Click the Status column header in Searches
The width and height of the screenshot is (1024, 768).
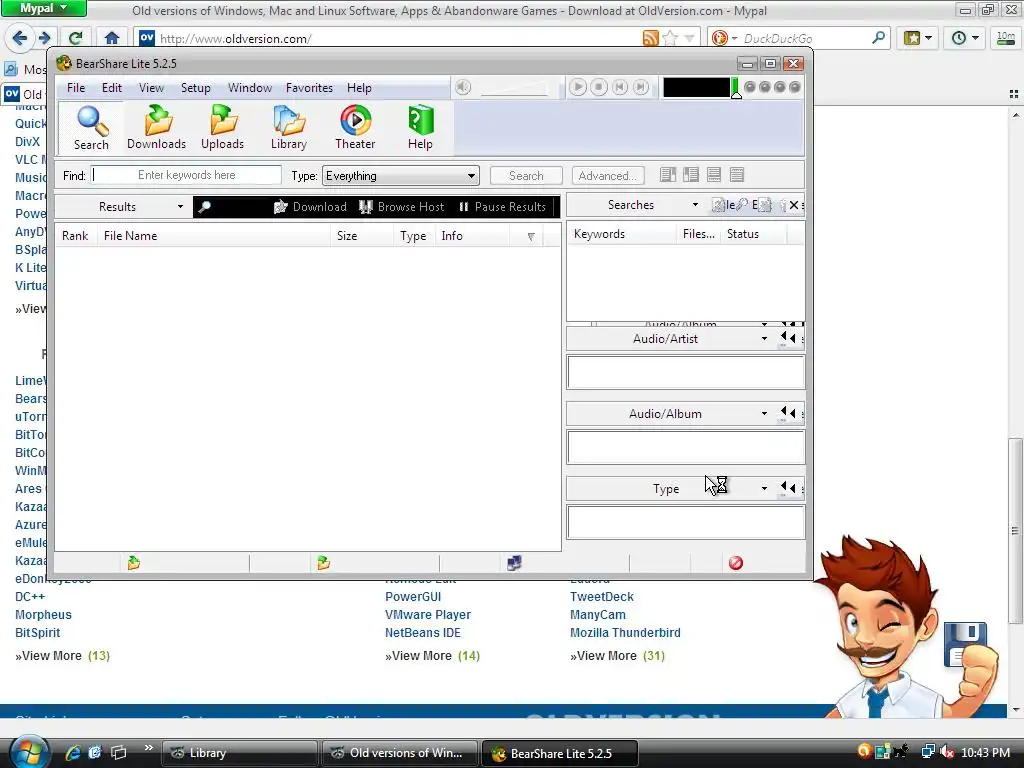click(755, 234)
